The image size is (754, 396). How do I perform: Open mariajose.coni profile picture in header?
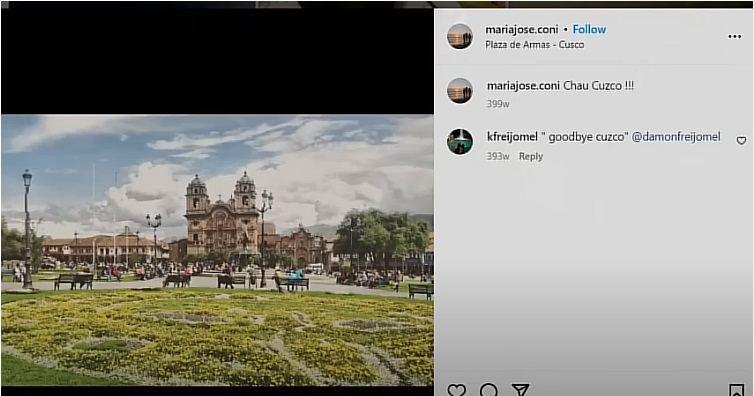tap(460, 37)
